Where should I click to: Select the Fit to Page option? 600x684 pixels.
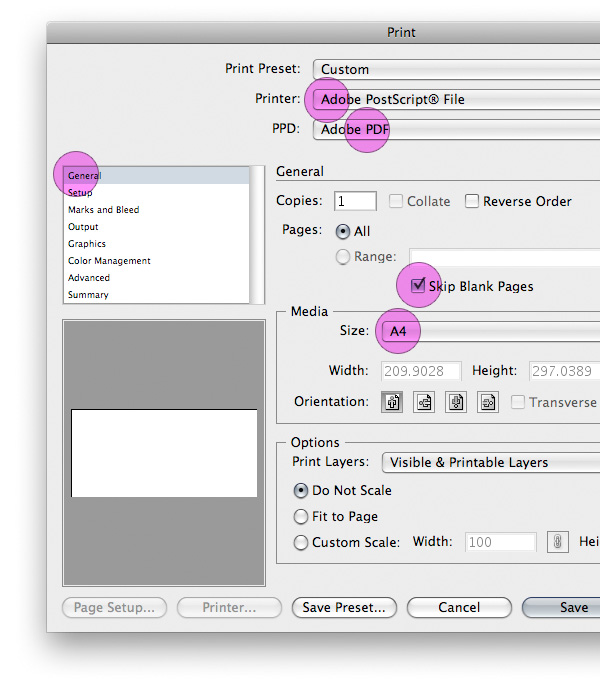301,516
